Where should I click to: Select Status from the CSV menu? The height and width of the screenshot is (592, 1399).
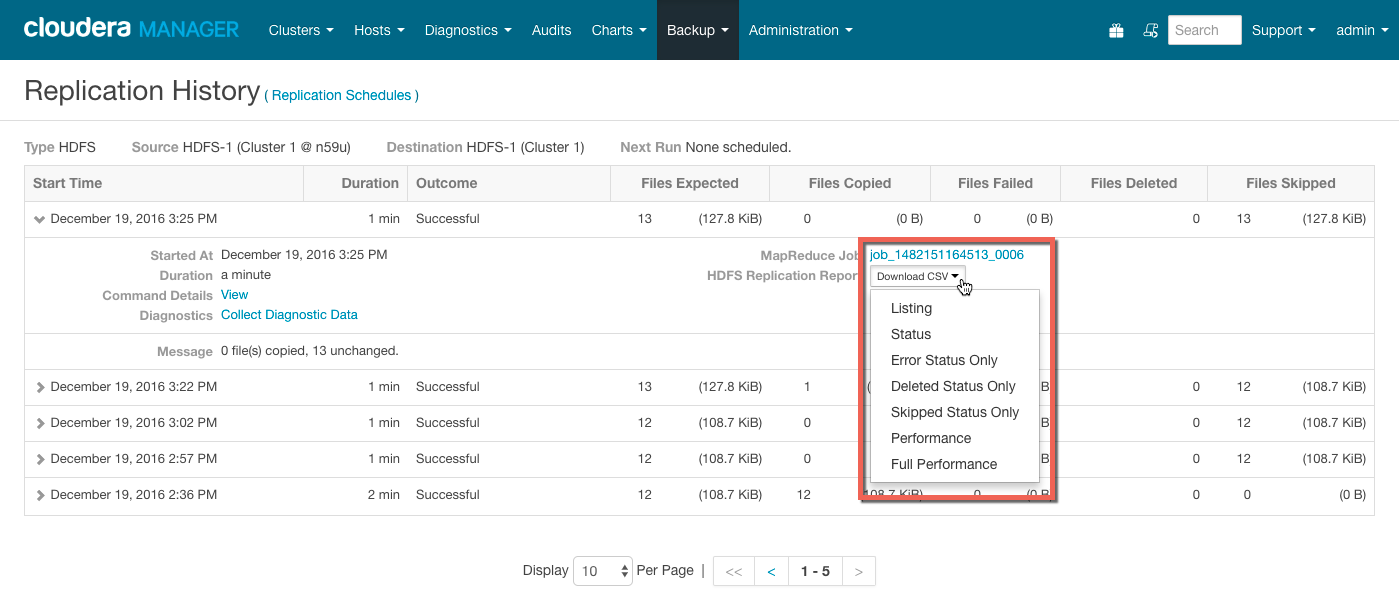coord(911,334)
